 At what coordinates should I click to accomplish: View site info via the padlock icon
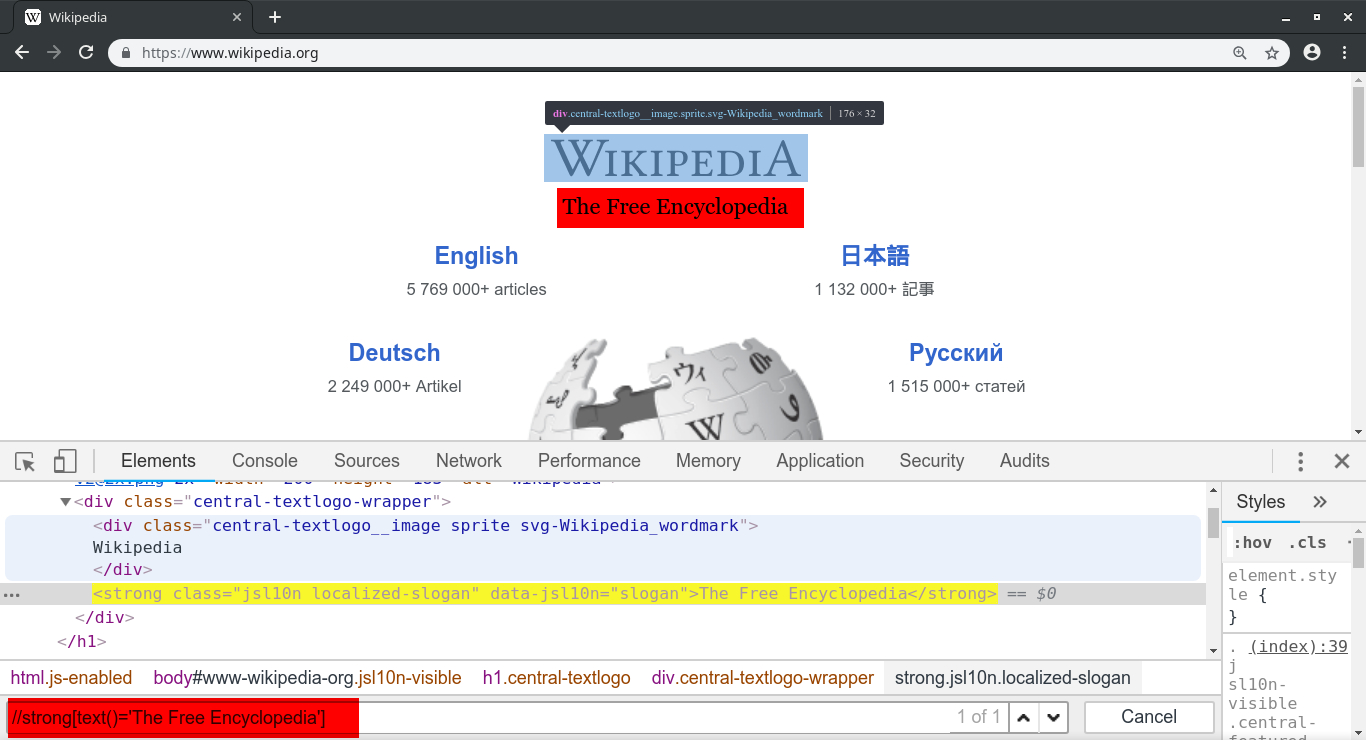126,53
